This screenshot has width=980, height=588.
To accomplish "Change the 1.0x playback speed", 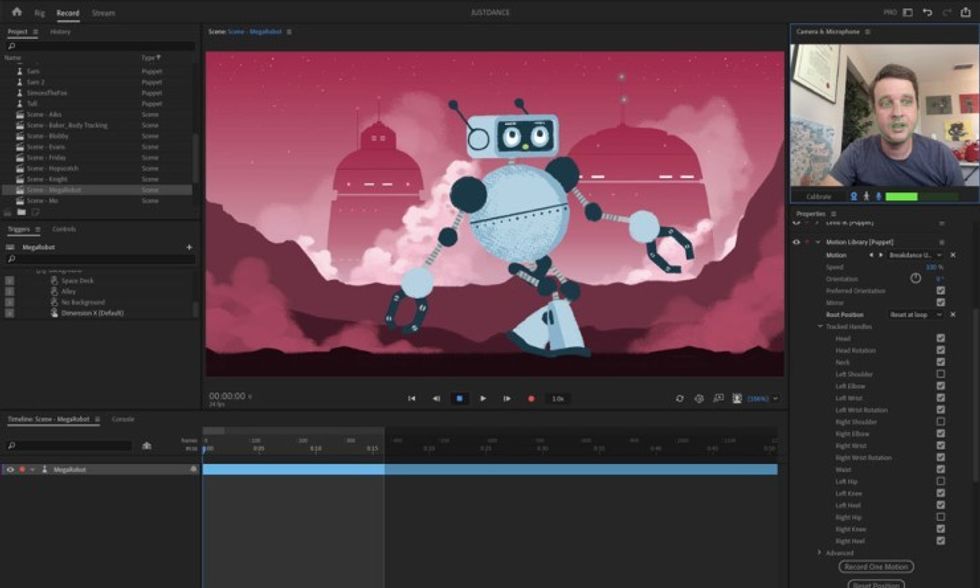I will tap(558, 399).
